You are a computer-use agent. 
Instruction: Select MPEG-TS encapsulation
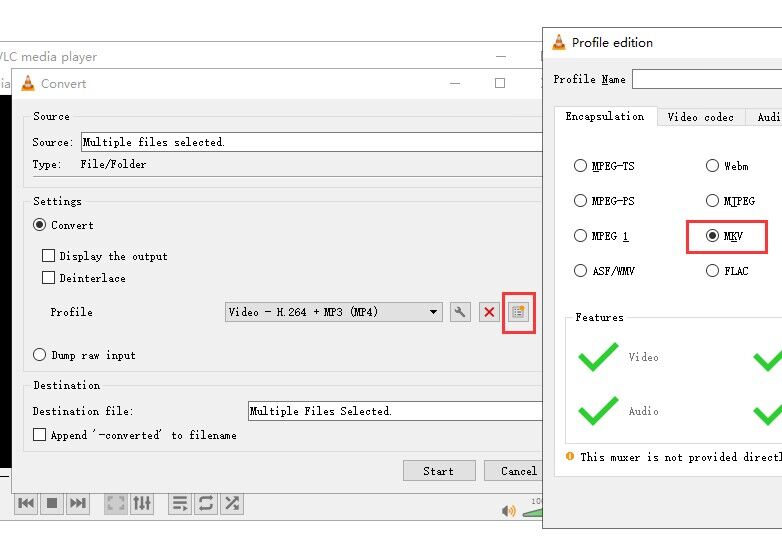580,166
